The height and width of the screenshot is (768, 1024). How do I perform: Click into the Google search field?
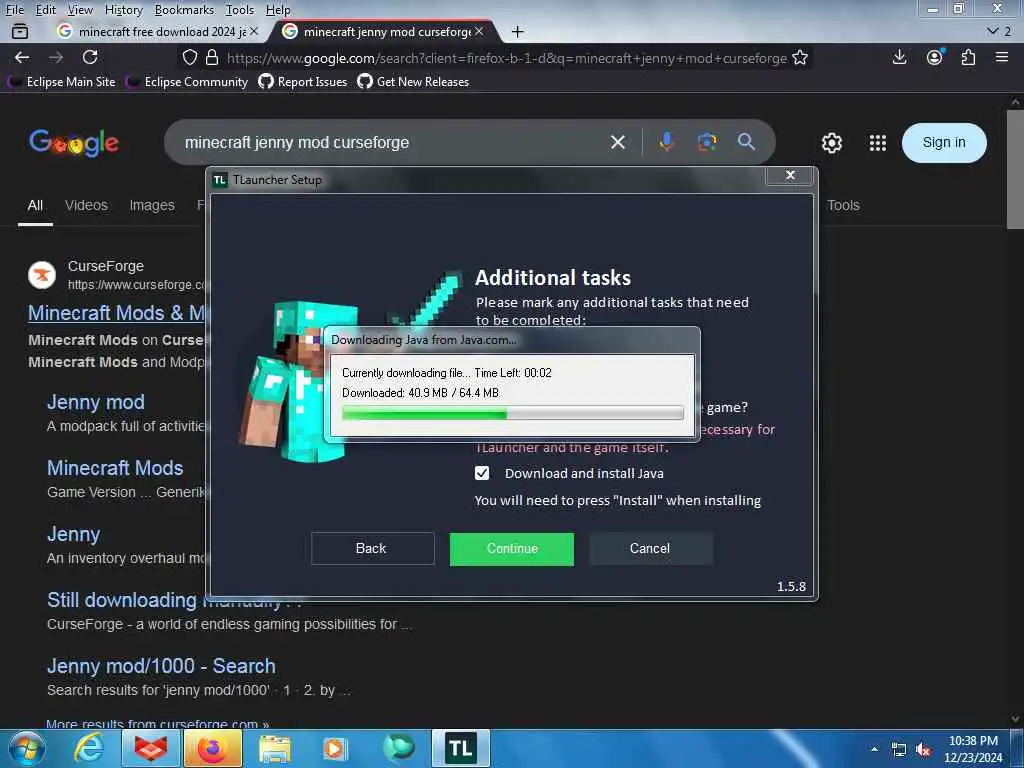pyautogui.click(x=392, y=142)
